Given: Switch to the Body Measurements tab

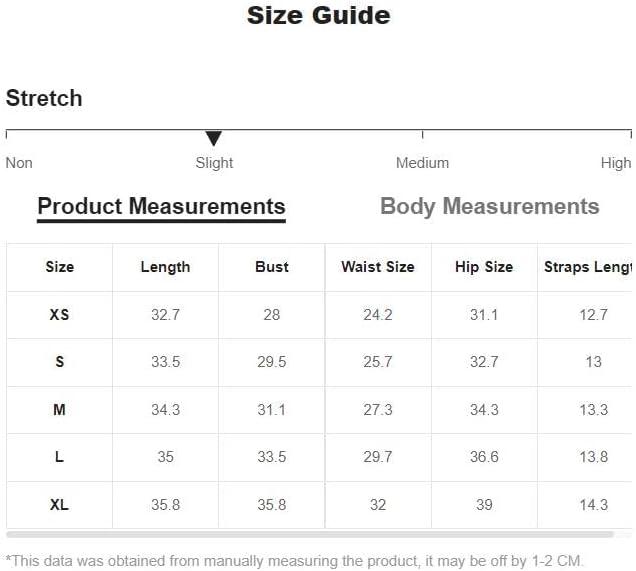Looking at the screenshot, I should click(490, 206).
